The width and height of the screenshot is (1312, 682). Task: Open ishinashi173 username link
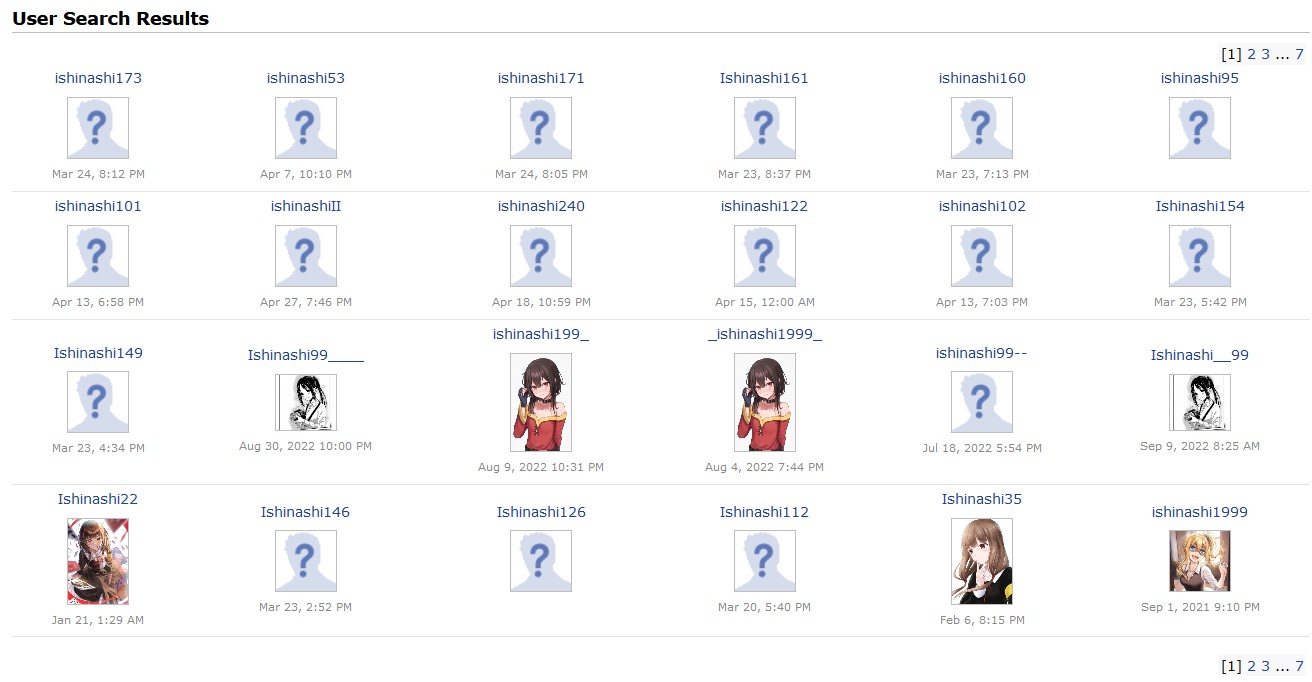click(98, 78)
